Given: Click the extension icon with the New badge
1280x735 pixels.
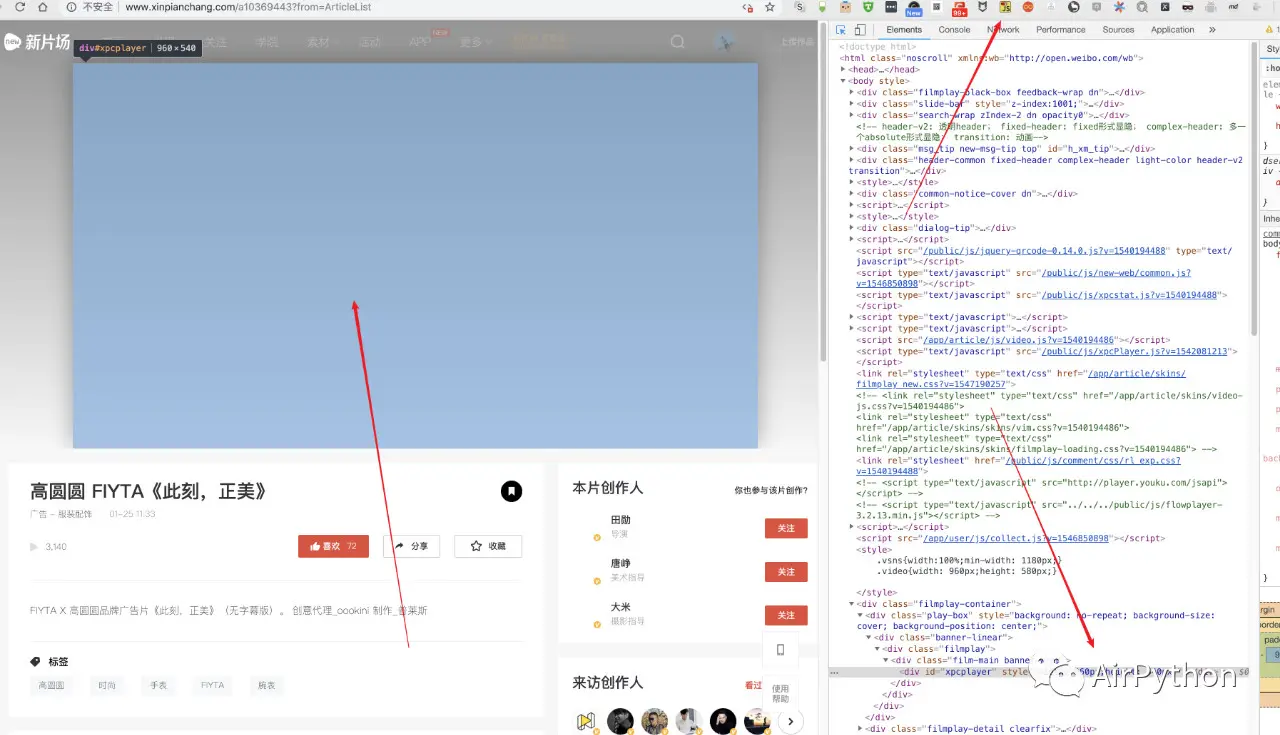Looking at the screenshot, I should point(913,8).
